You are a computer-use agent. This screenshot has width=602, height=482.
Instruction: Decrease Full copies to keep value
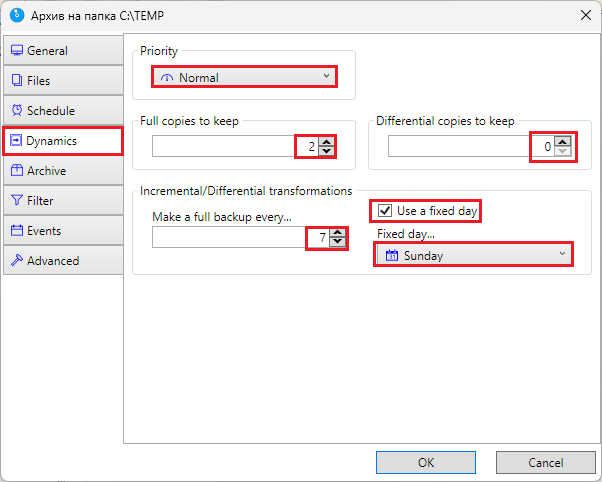point(326,151)
